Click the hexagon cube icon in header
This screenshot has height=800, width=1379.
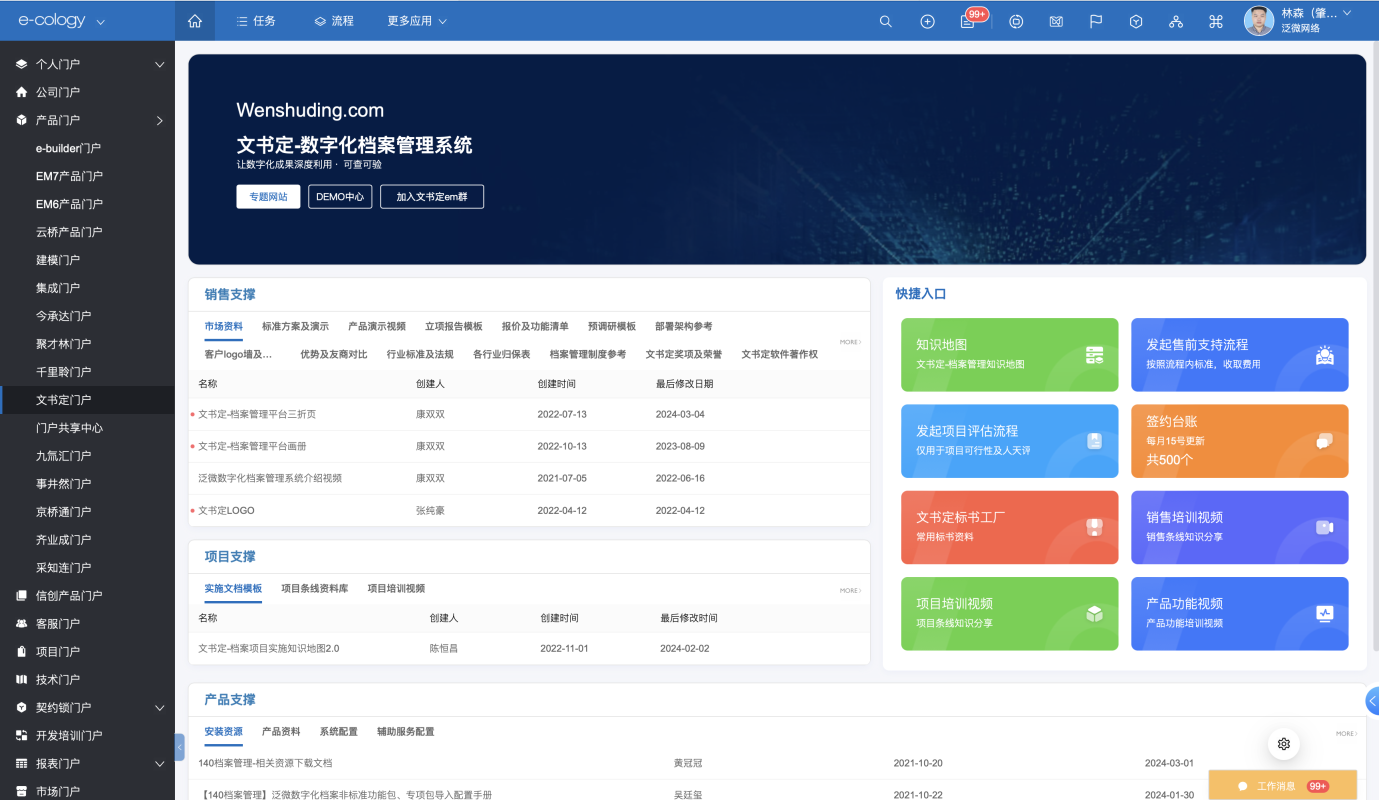pyautogui.click(x=1136, y=21)
